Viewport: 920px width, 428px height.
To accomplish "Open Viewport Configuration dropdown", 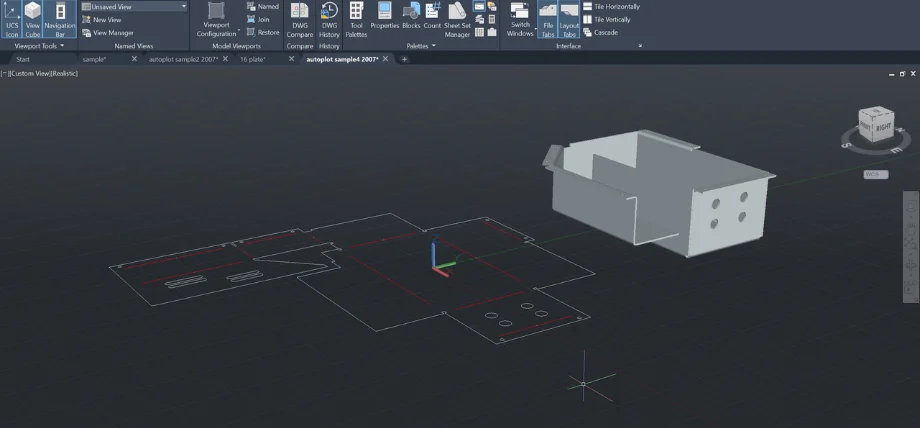I will (x=217, y=19).
